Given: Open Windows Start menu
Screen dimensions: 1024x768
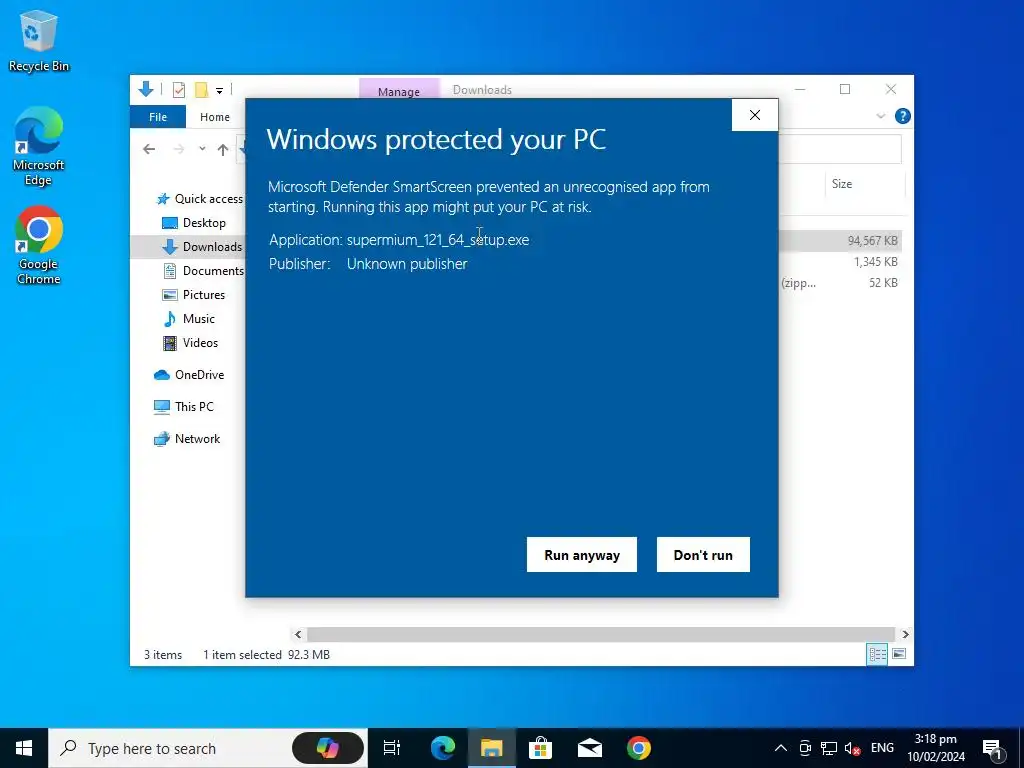Looking at the screenshot, I should click(24, 748).
